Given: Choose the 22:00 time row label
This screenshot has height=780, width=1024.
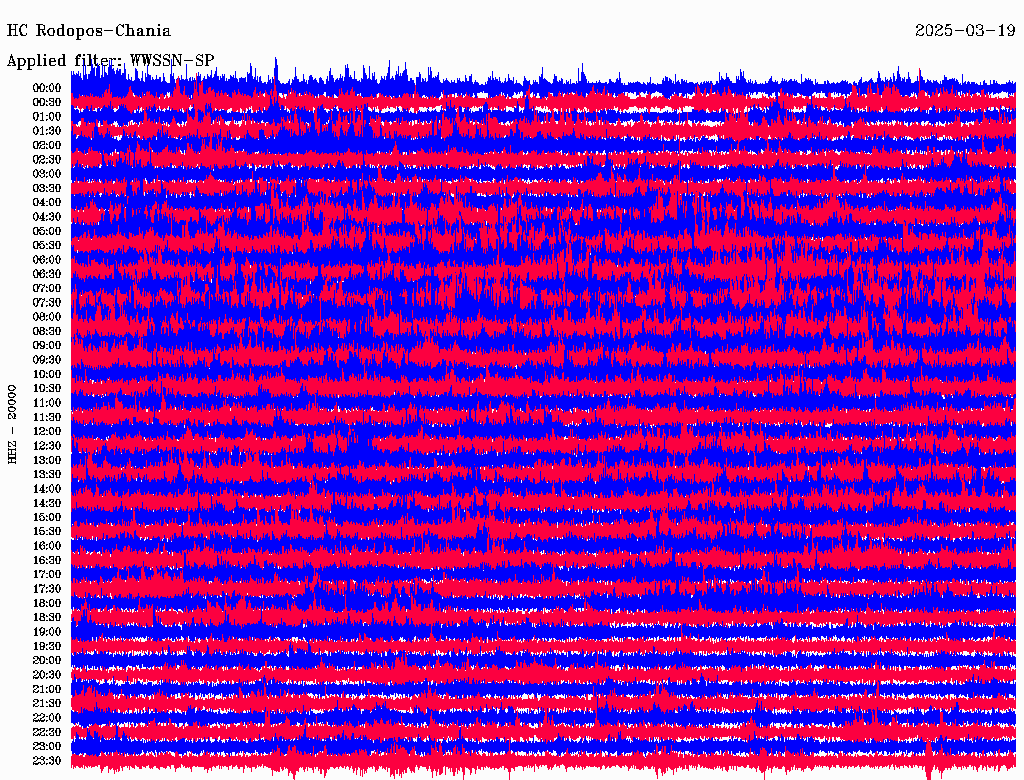Looking at the screenshot, I should [x=47, y=717].
